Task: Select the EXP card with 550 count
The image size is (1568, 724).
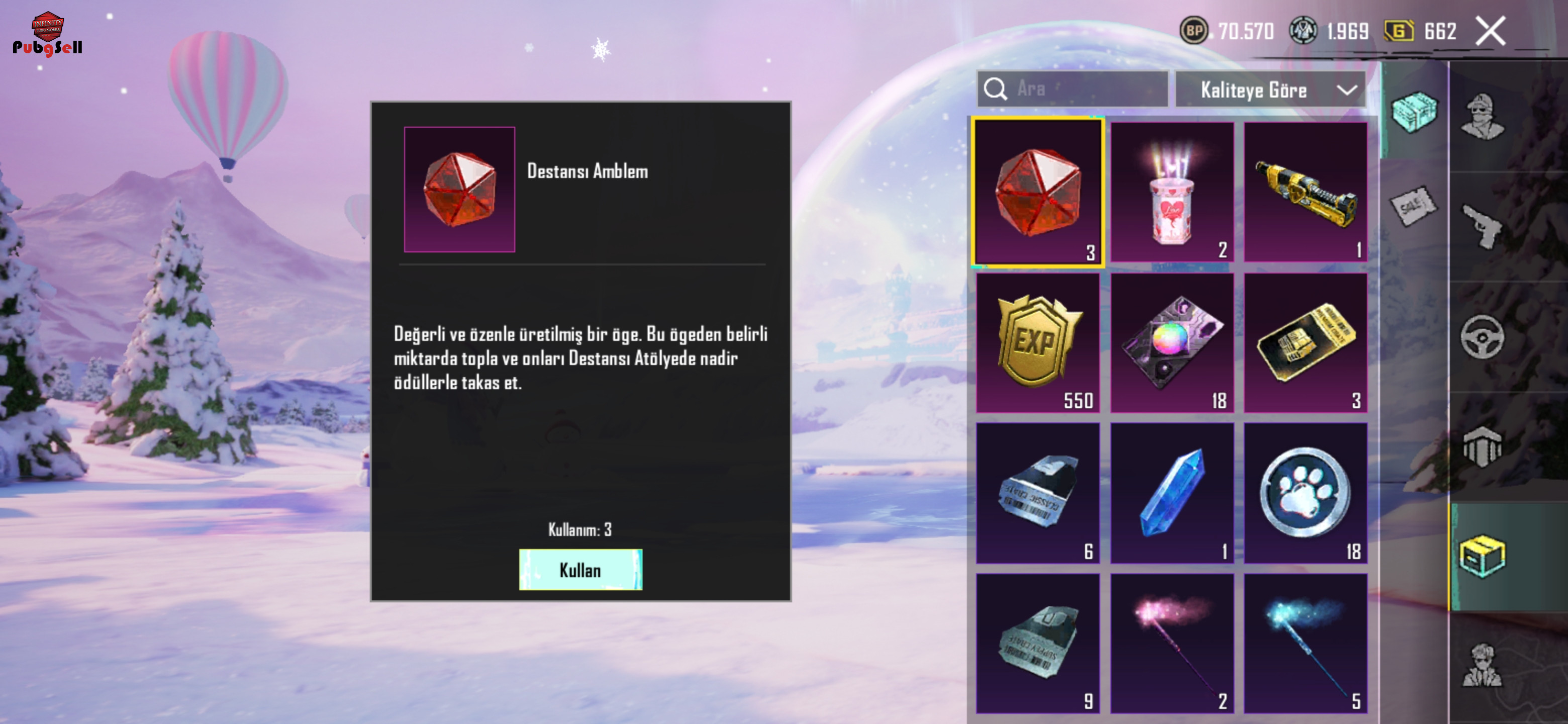Action: click(x=1038, y=343)
